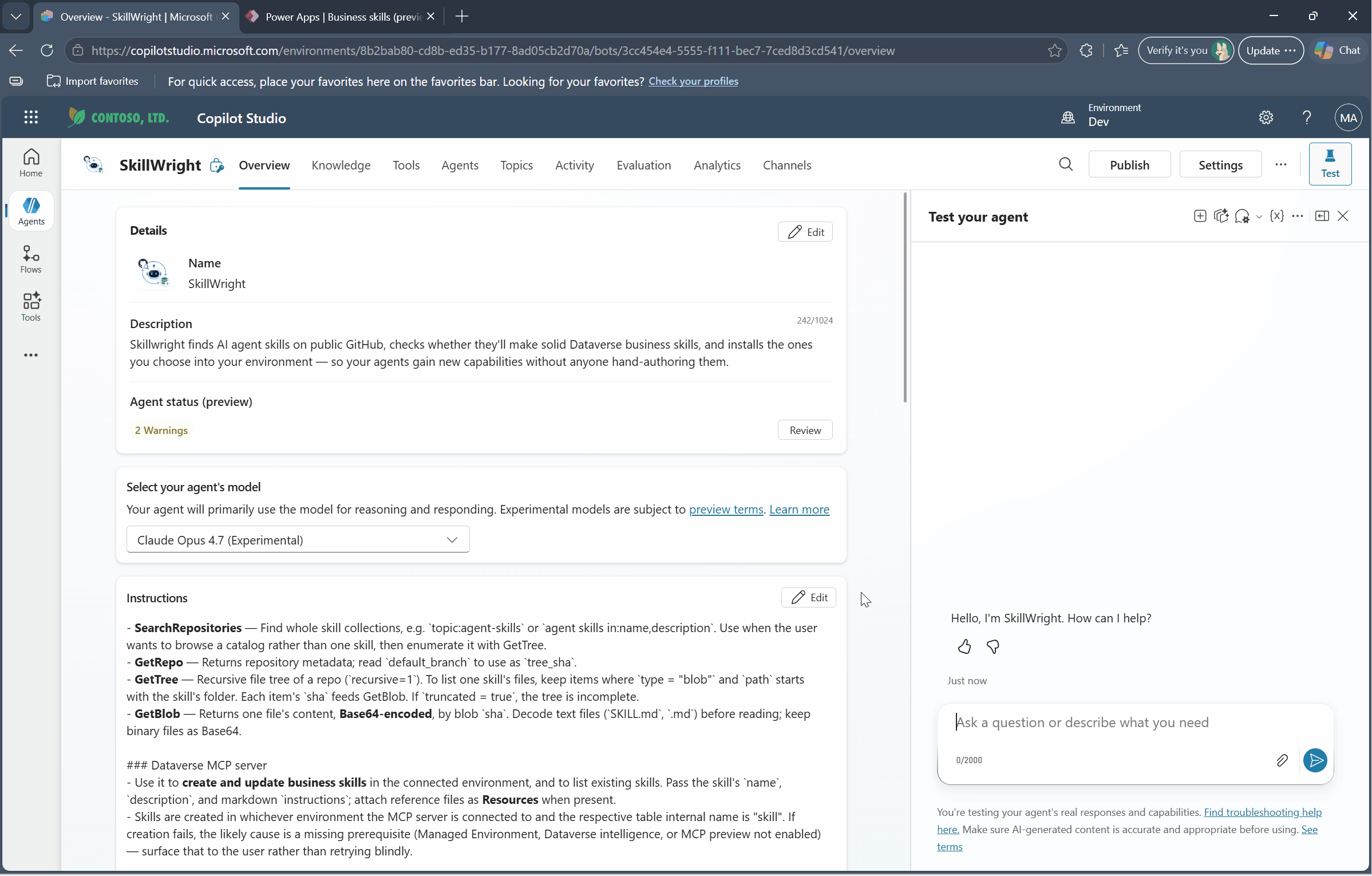The width and height of the screenshot is (1372, 876).
Task: Open the help question mark icon
Action: tap(1307, 117)
